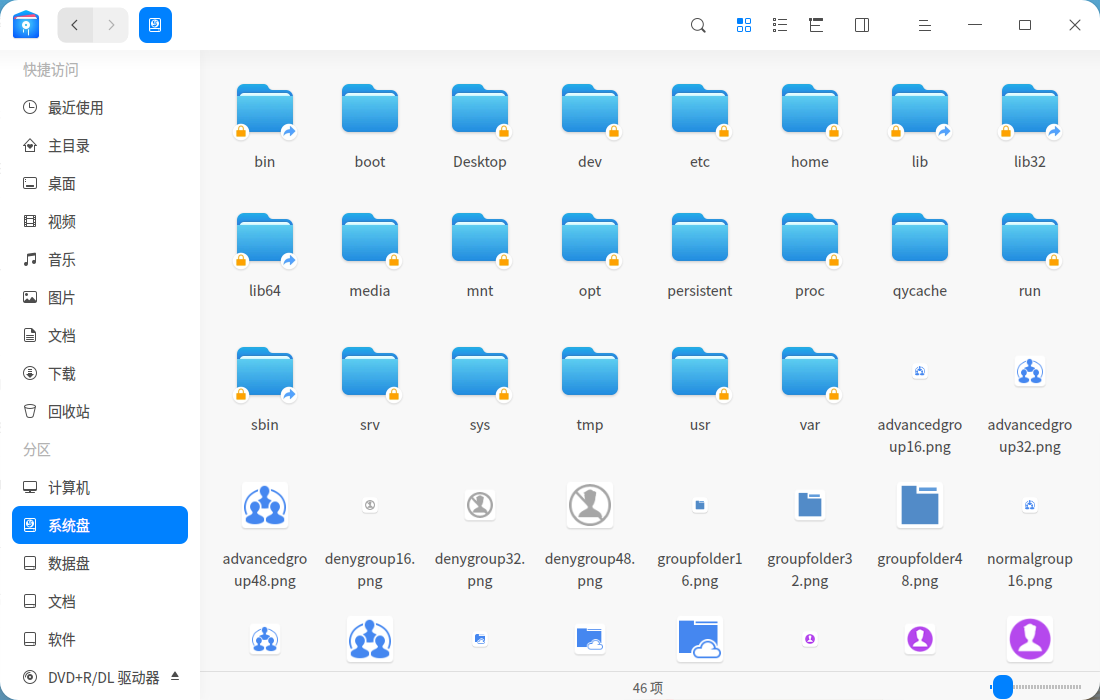Select denygroup16.png file
The height and width of the screenshot is (700, 1100).
pos(370,505)
